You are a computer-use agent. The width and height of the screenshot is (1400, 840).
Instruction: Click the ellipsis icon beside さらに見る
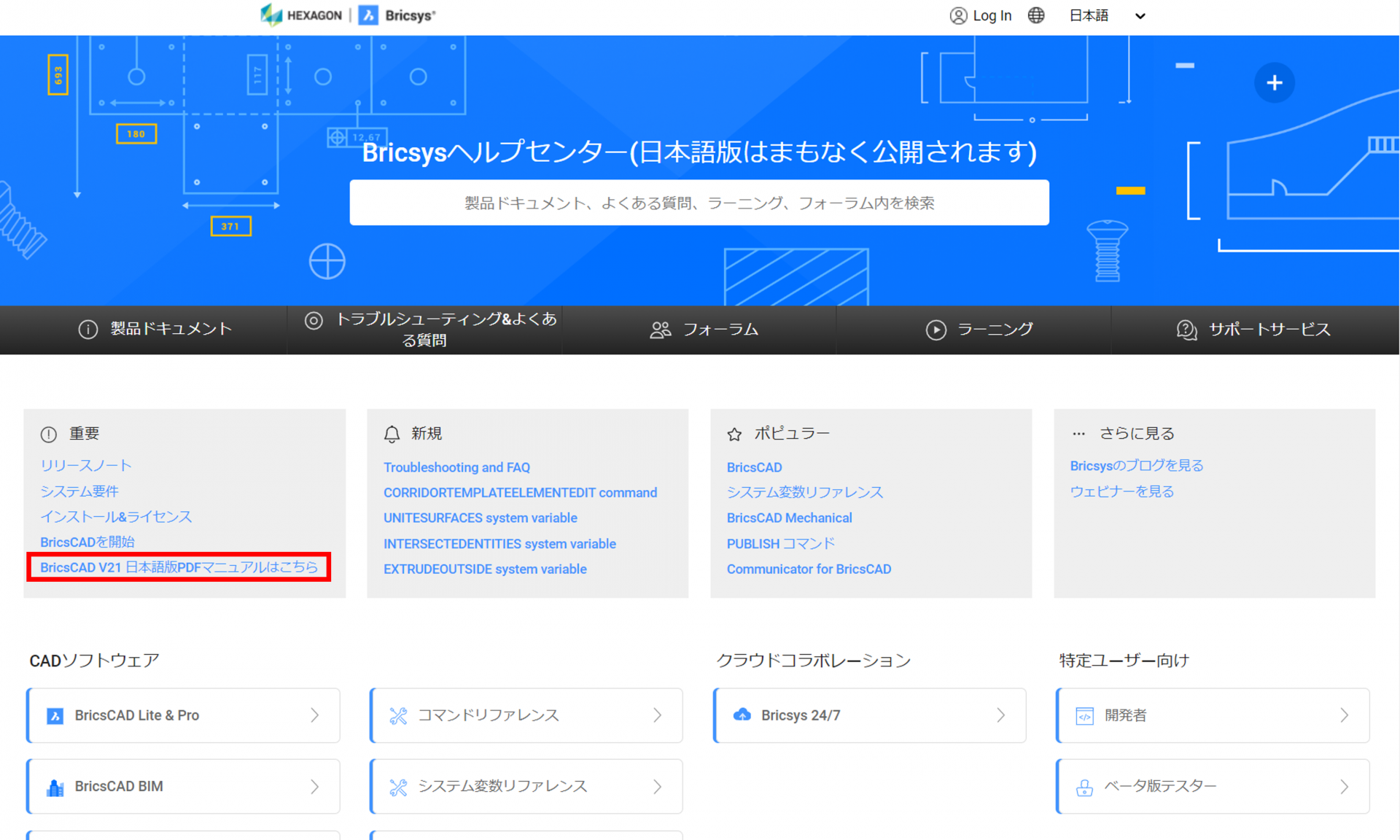click(1078, 434)
